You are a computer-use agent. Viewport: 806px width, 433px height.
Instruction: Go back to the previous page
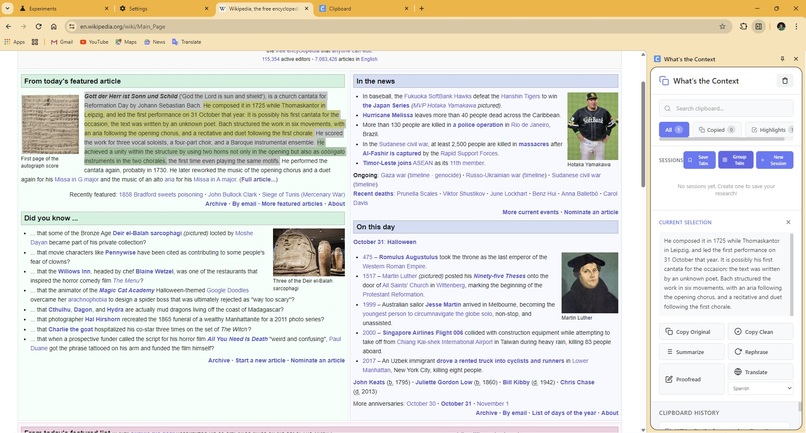point(8,26)
